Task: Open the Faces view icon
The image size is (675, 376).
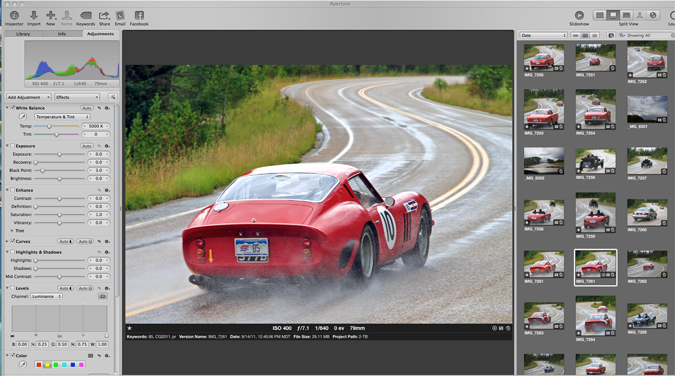Action: (x=640, y=16)
